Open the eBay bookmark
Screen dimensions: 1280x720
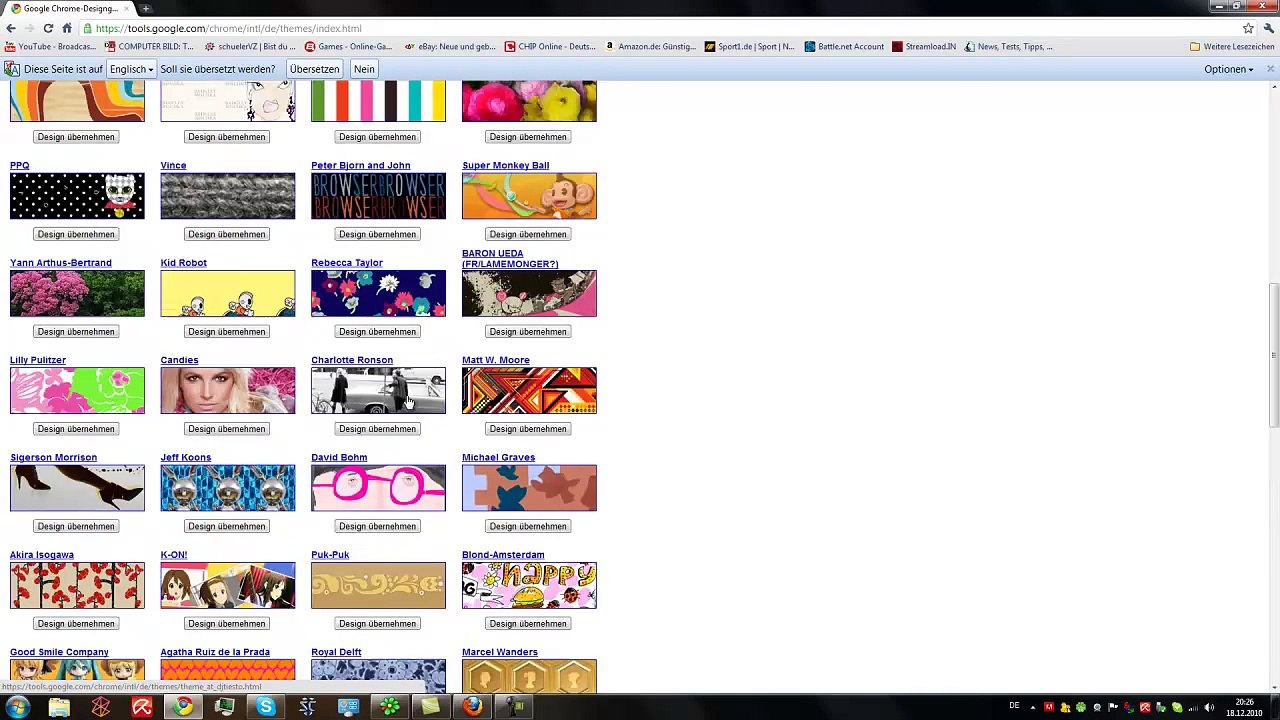(450, 46)
